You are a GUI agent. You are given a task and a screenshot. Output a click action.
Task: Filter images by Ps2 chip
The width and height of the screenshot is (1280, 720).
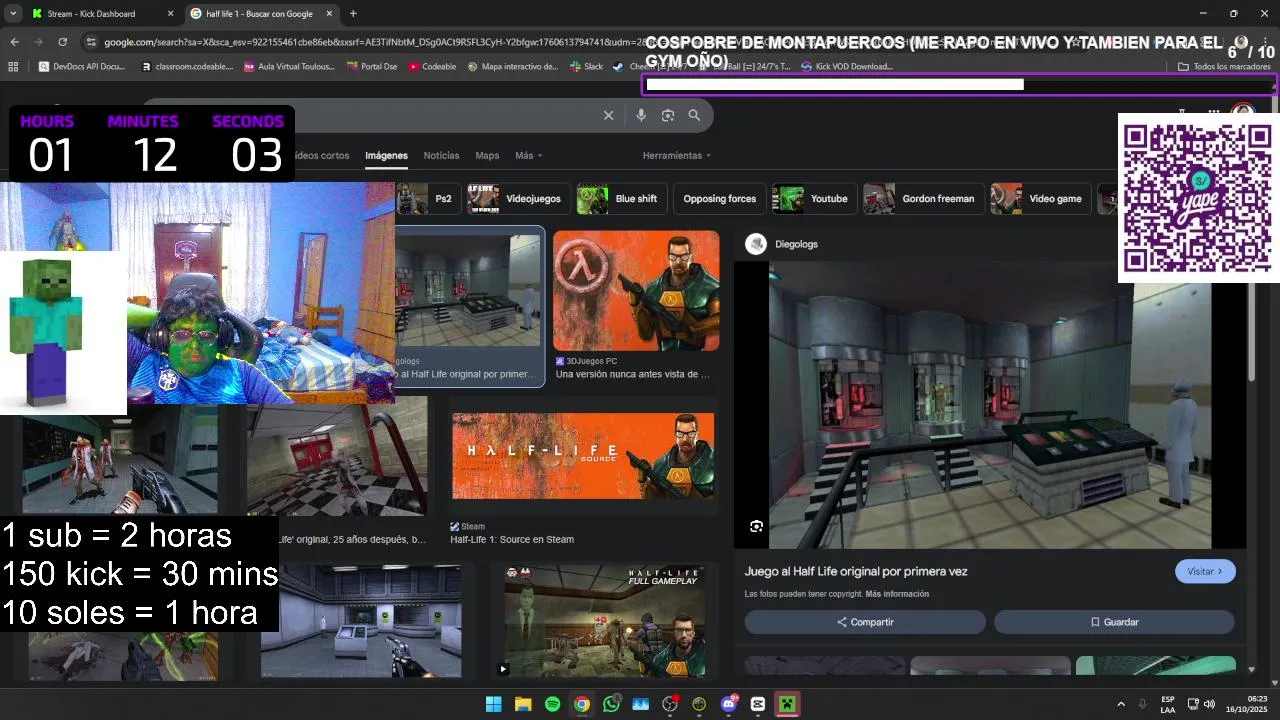point(429,198)
